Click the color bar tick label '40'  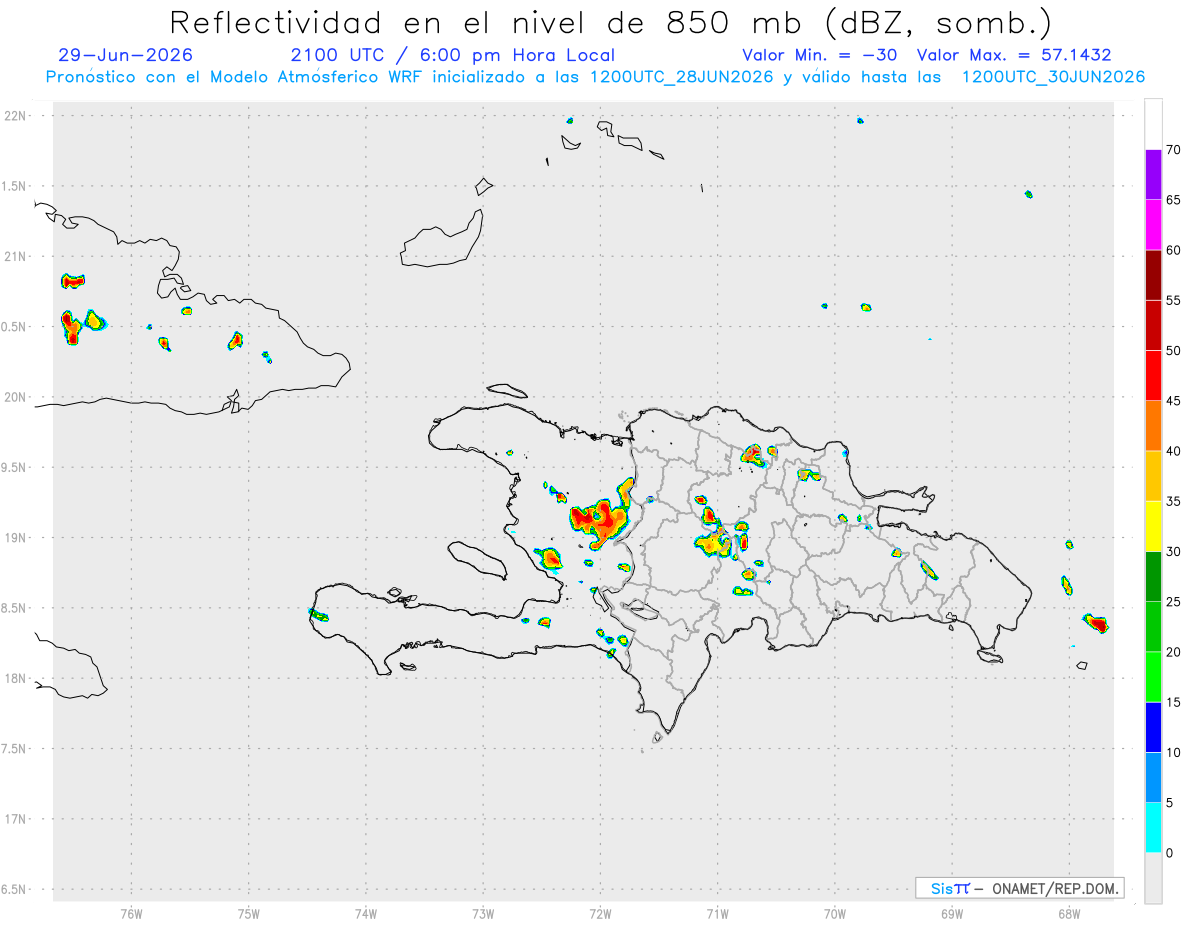[x=1173, y=452]
